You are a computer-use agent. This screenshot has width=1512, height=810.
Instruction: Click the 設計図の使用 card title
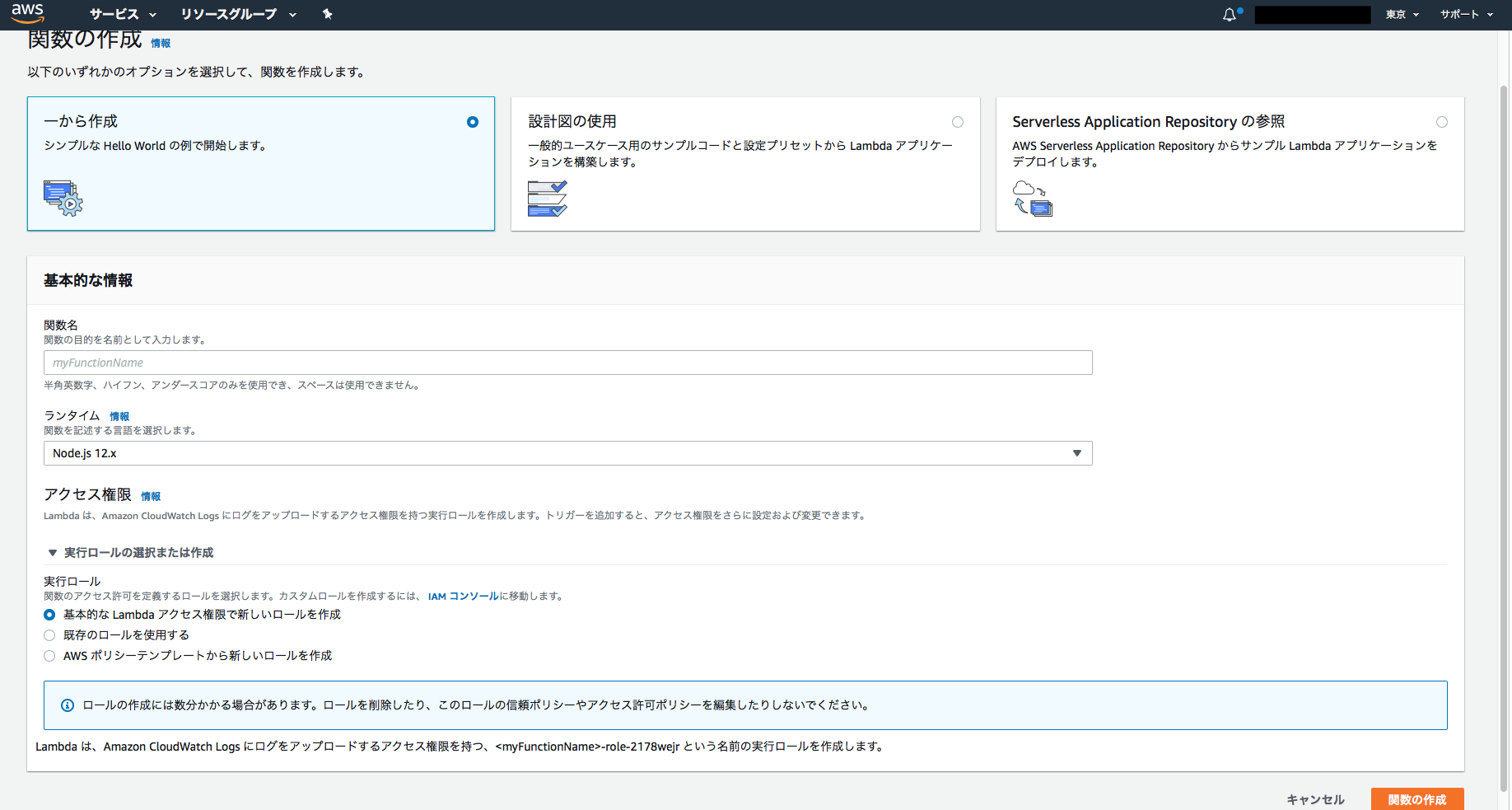[x=572, y=121]
